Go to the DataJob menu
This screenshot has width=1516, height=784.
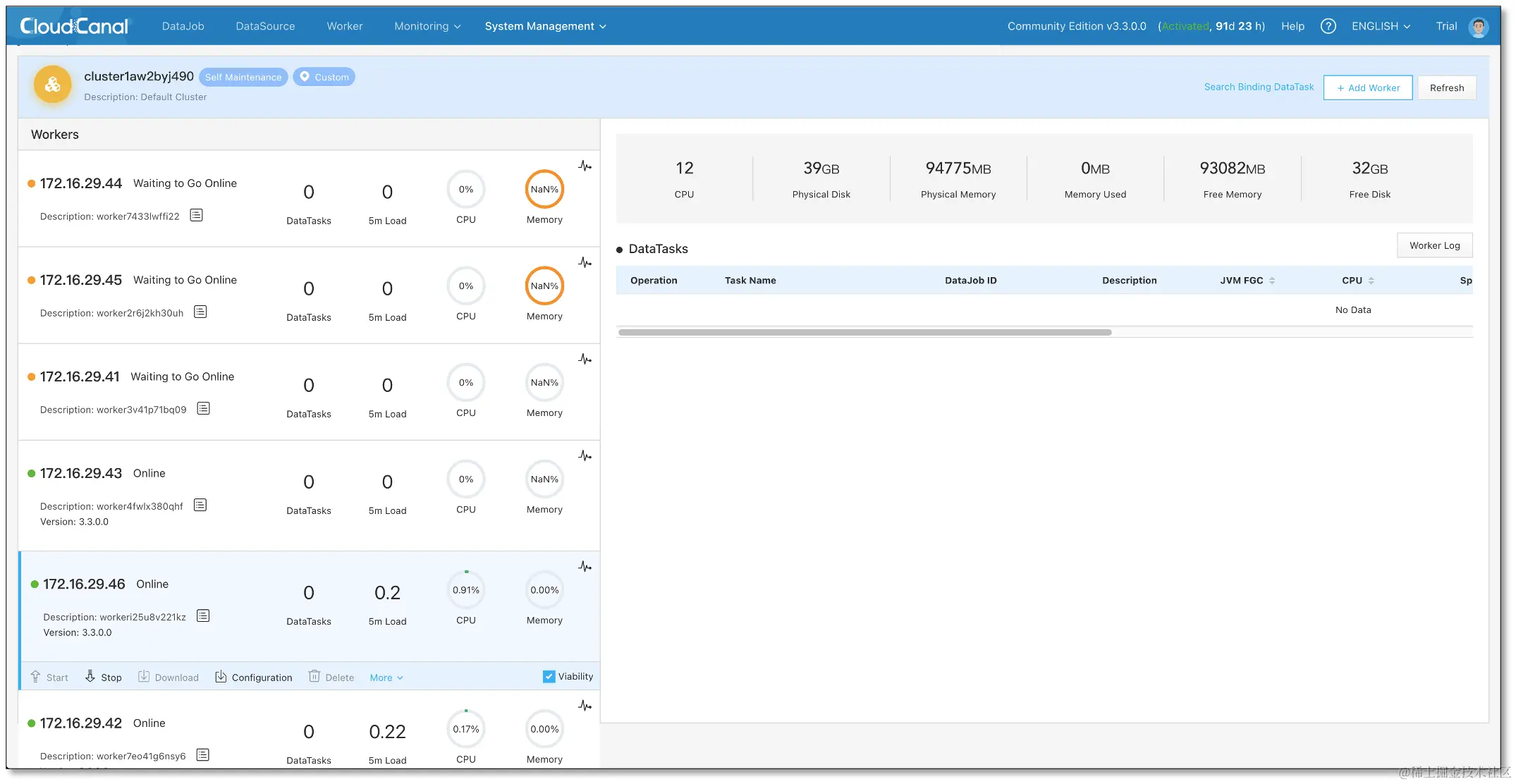[x=183, y=26]
